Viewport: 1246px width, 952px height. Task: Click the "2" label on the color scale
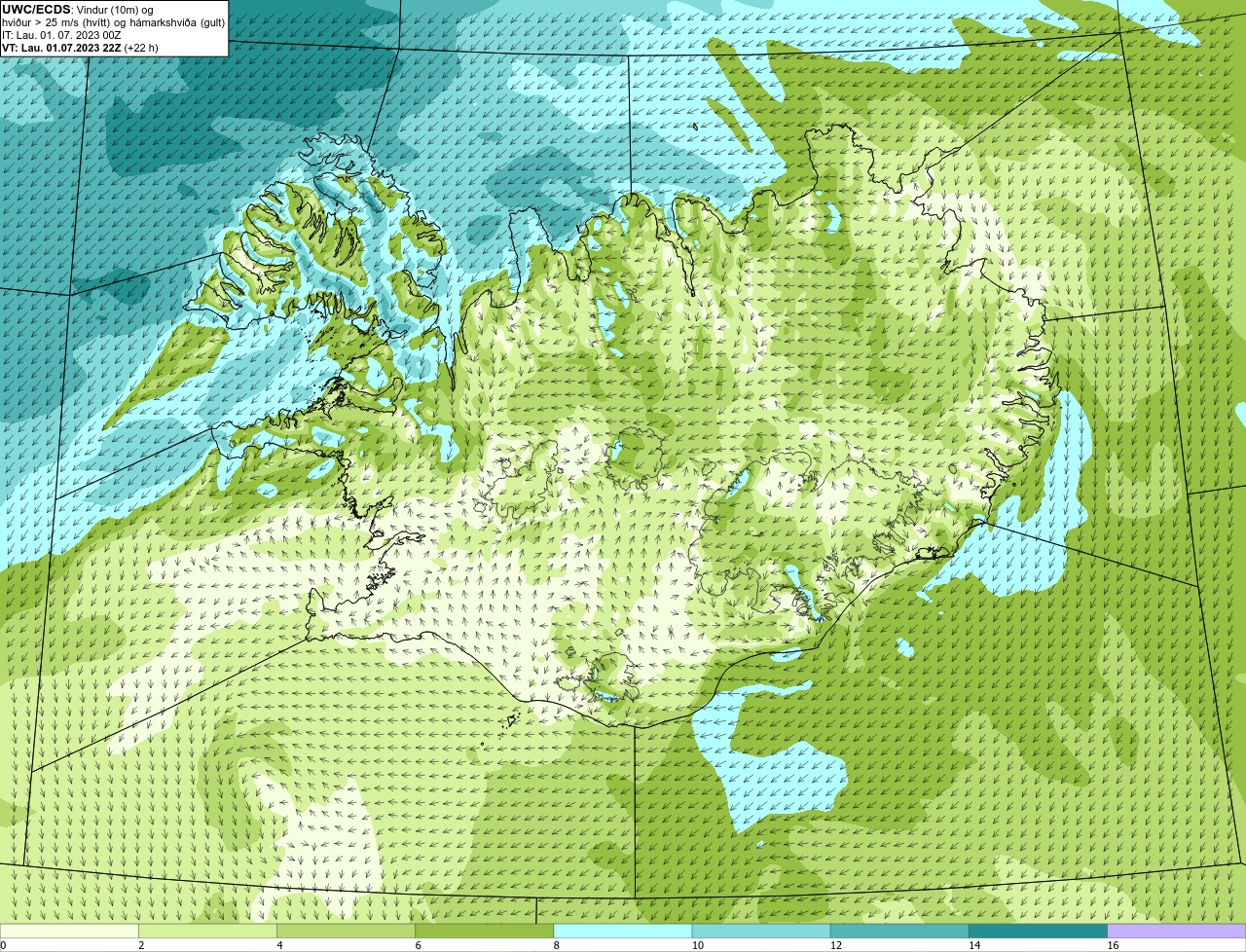coord(141,945)
